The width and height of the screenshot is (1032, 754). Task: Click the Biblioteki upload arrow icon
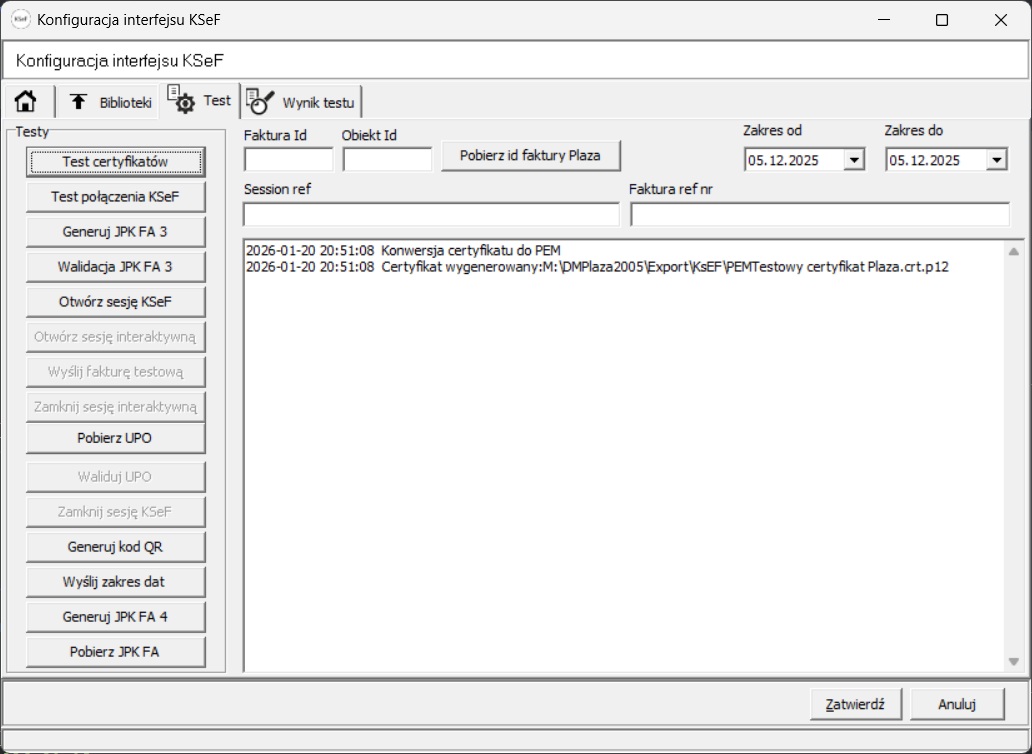(x=78, y=102)
